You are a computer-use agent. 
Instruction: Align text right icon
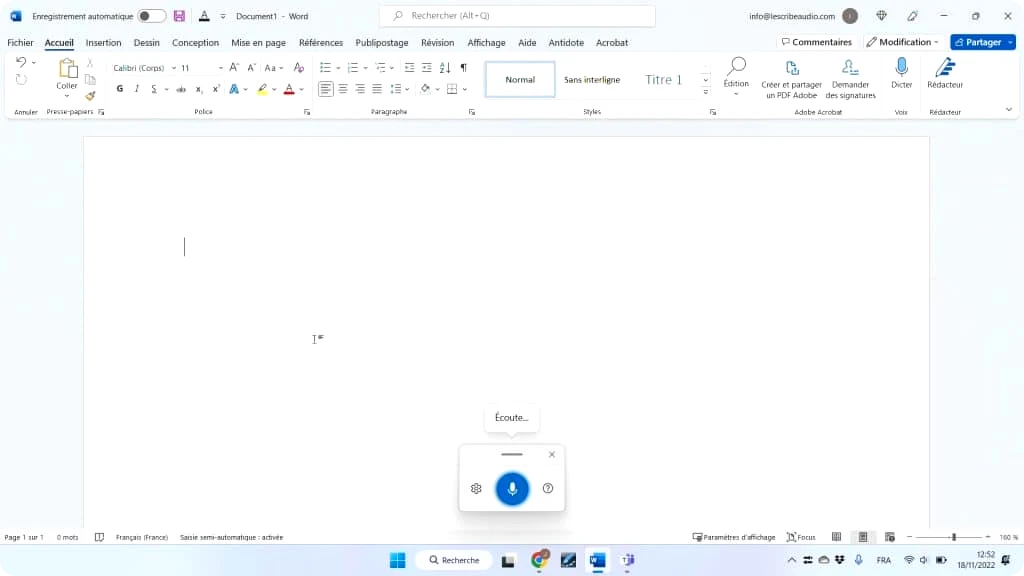360,89
